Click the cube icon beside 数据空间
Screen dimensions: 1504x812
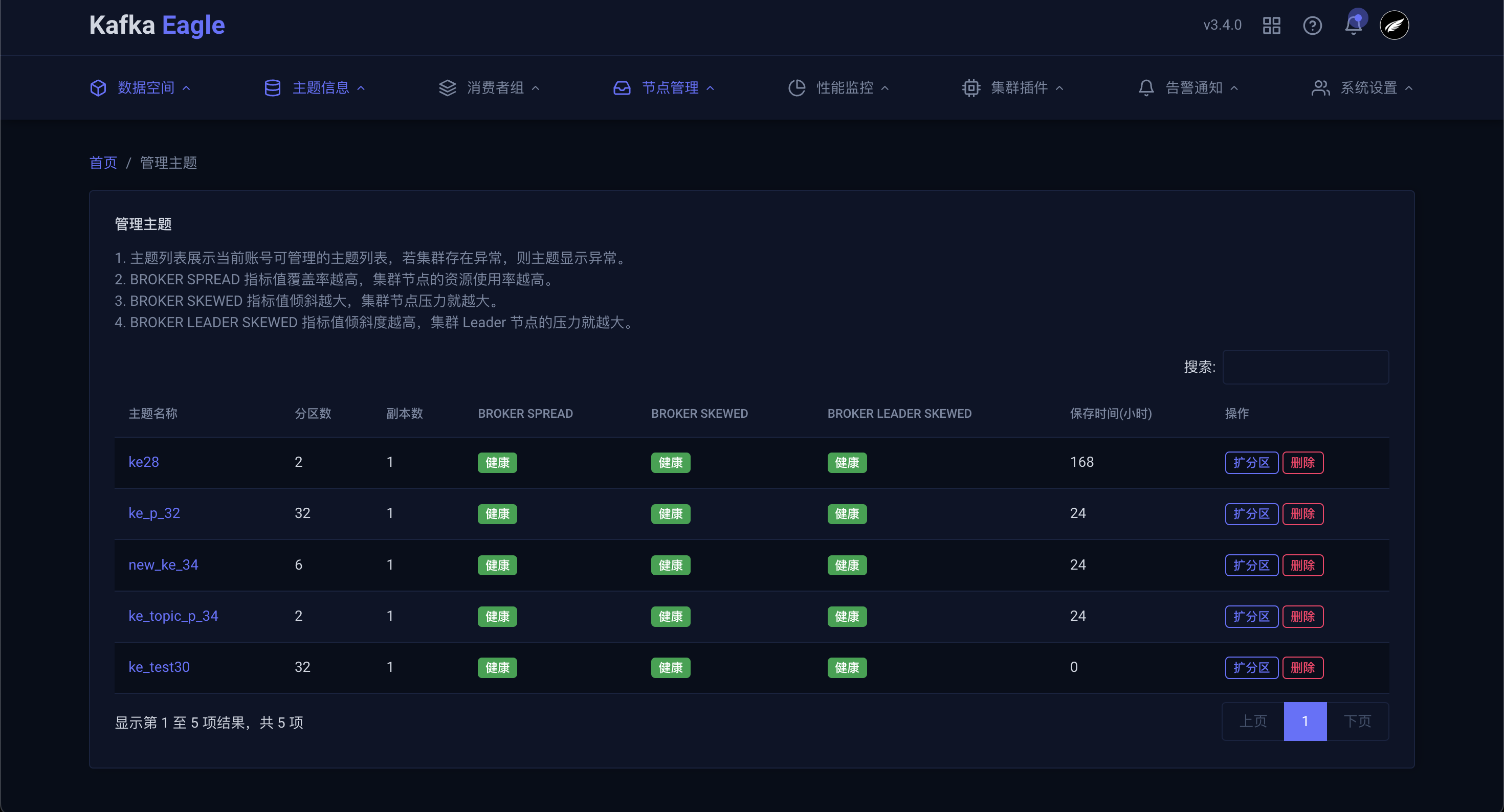[x=98, y=87]
